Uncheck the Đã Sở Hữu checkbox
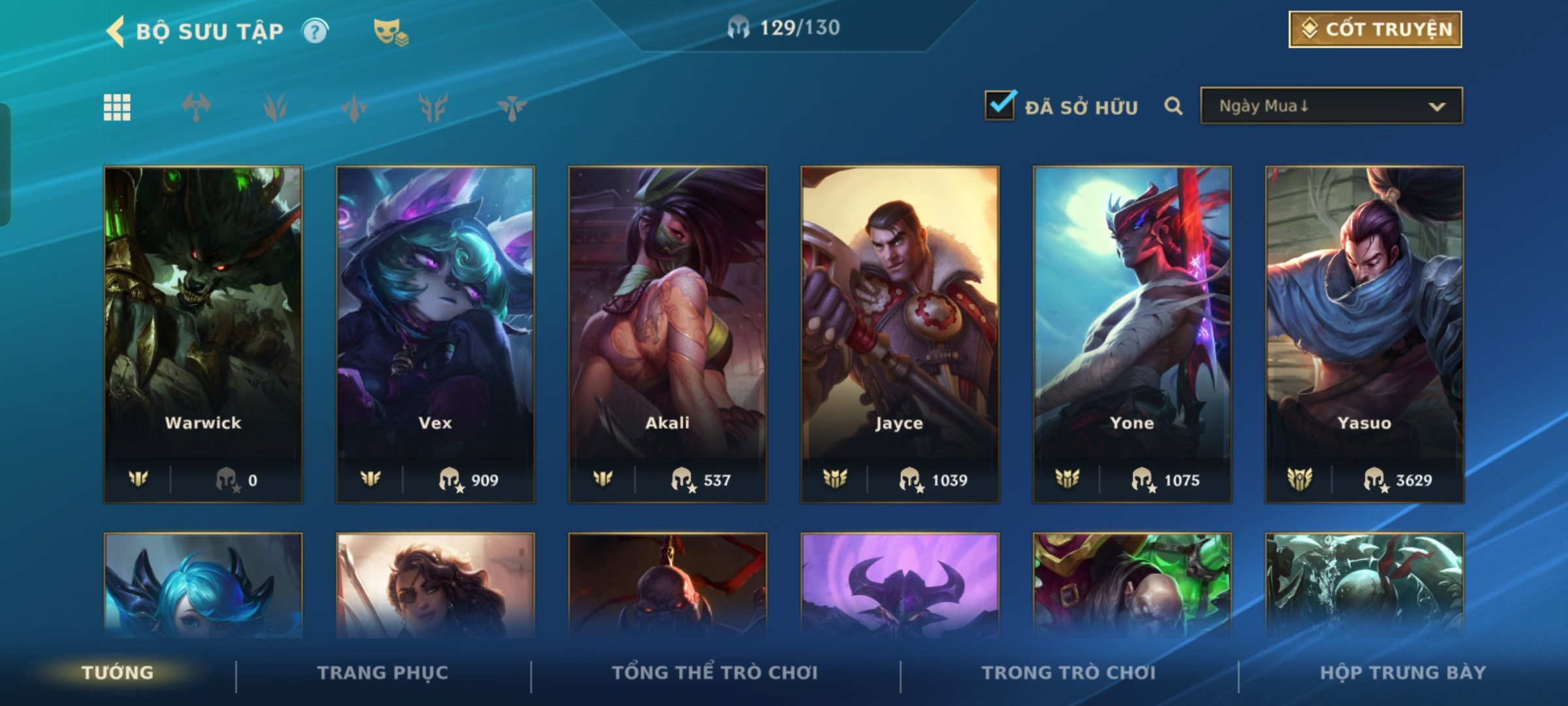 coord(1000,105)
